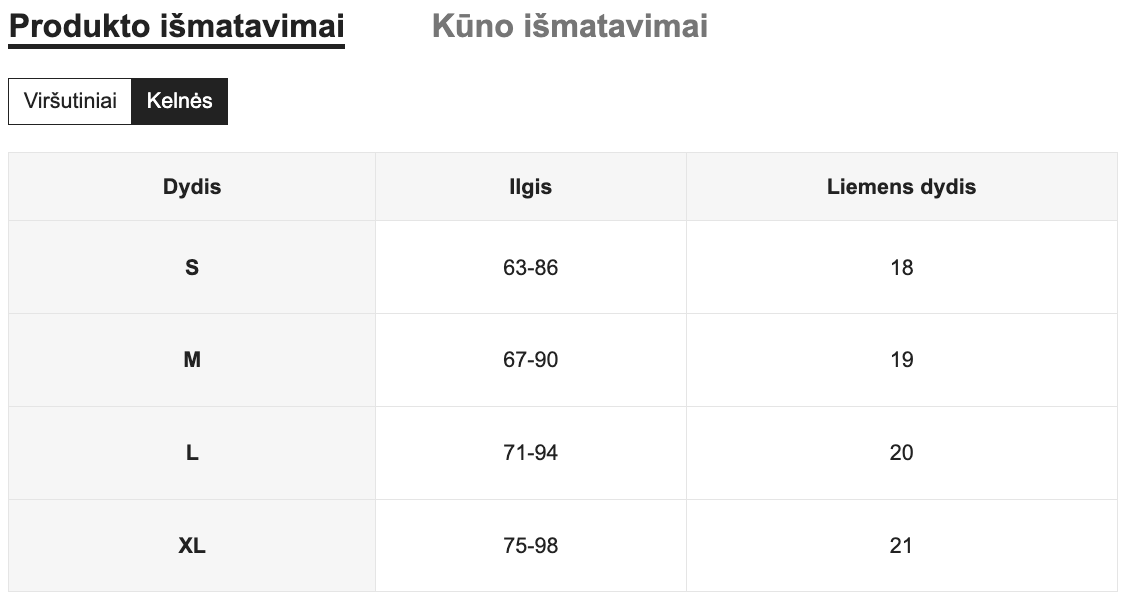This screenshot has height=604, width=1130.
Task: Click the Dydis column header
Action: pyautogui.click(x=192, y=186)
